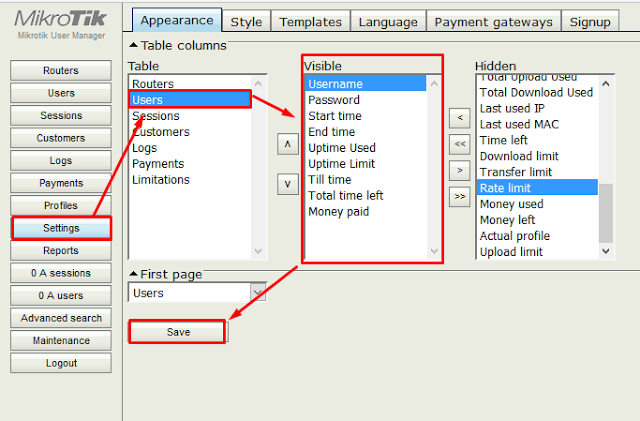Click the single left arrow button
The height and width of the screenshot is (421, 640).
click(x=459, y=118)
